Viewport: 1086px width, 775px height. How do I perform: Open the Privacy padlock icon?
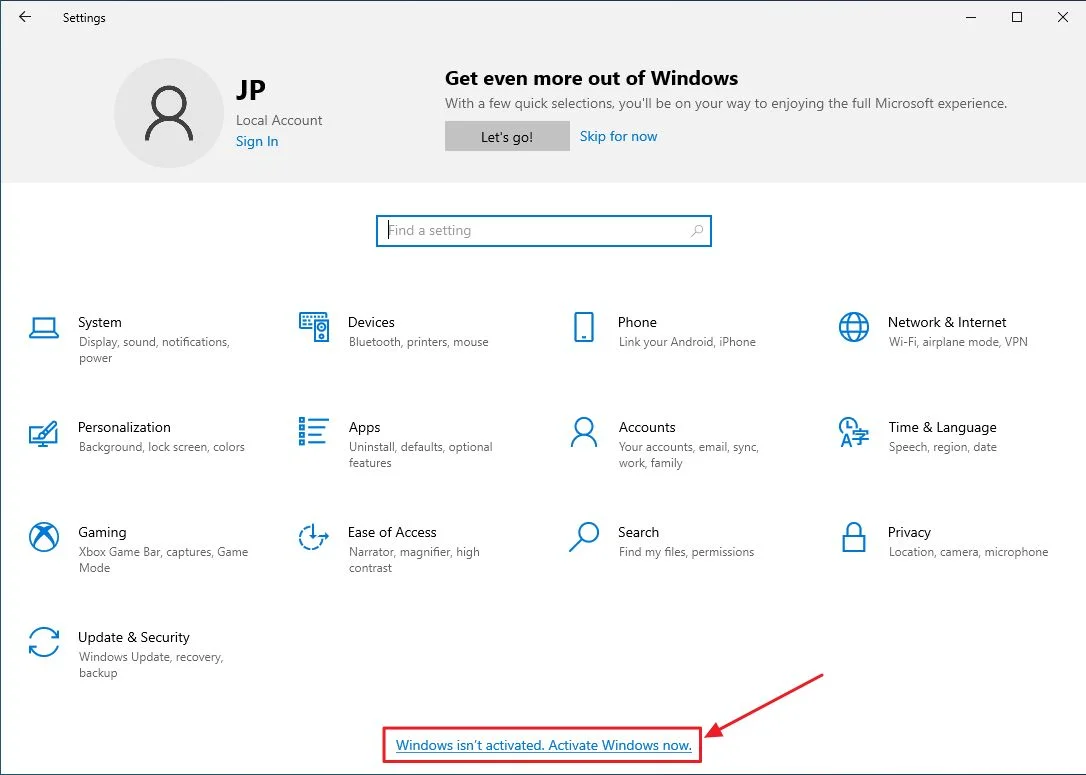click(x=853, y=537)
